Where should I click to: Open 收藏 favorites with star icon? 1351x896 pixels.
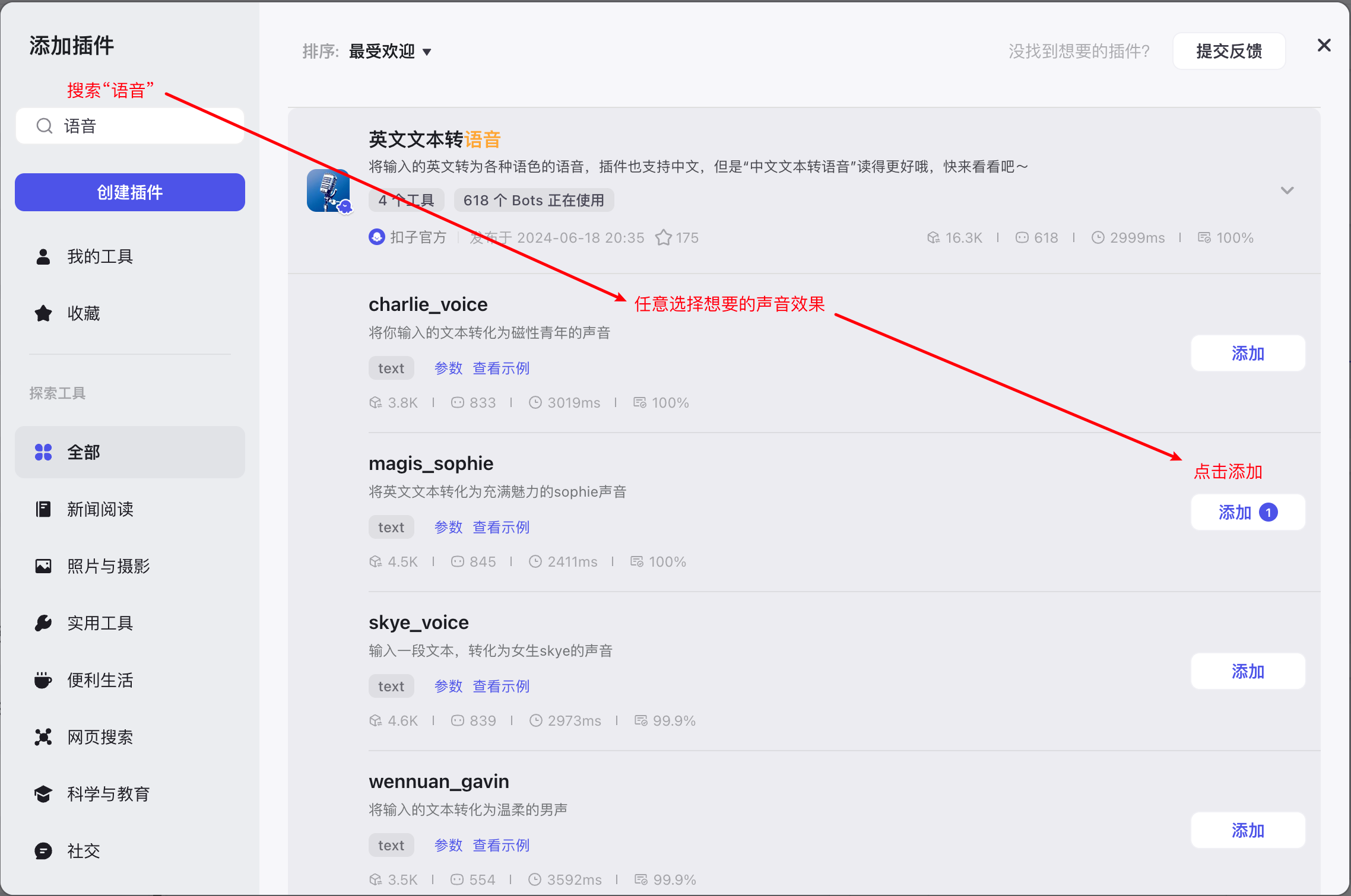tap(83, 313)
